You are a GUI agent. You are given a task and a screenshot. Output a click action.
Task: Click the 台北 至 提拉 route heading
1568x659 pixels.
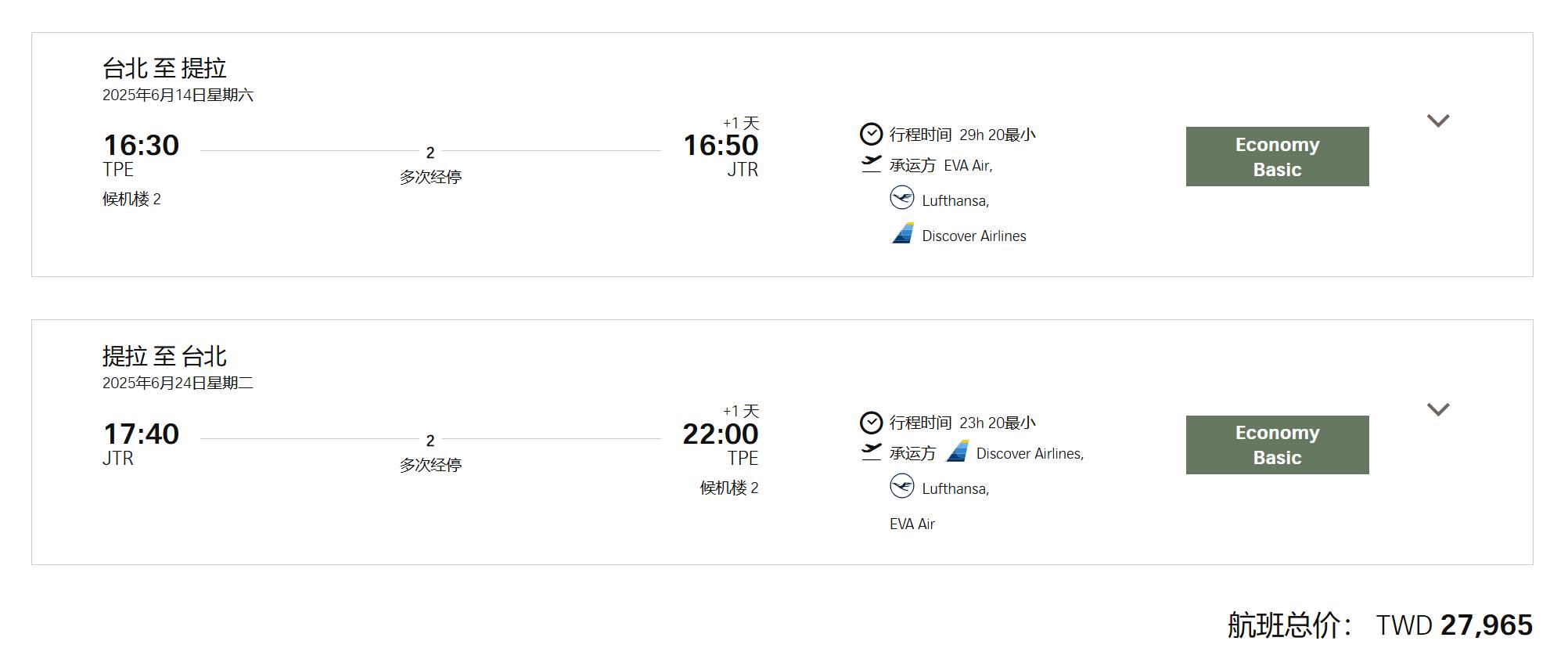click(x=164, y=68)
